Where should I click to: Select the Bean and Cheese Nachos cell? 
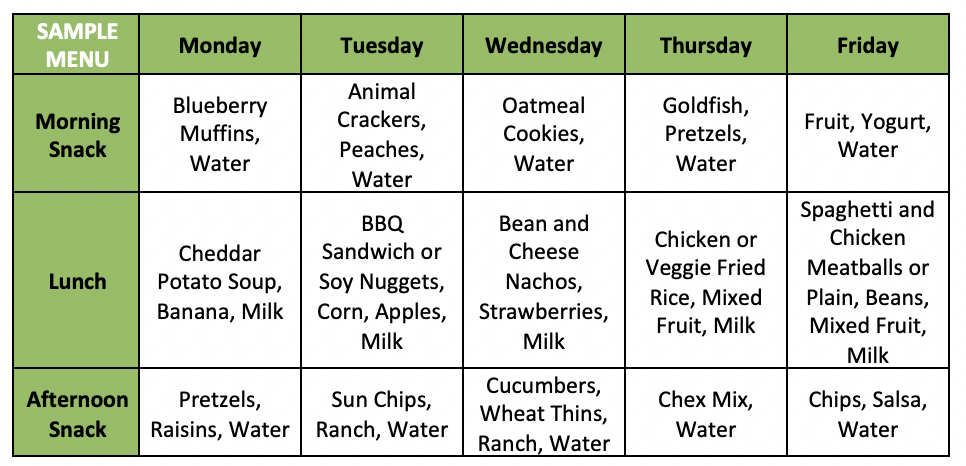tap(544, 282)
